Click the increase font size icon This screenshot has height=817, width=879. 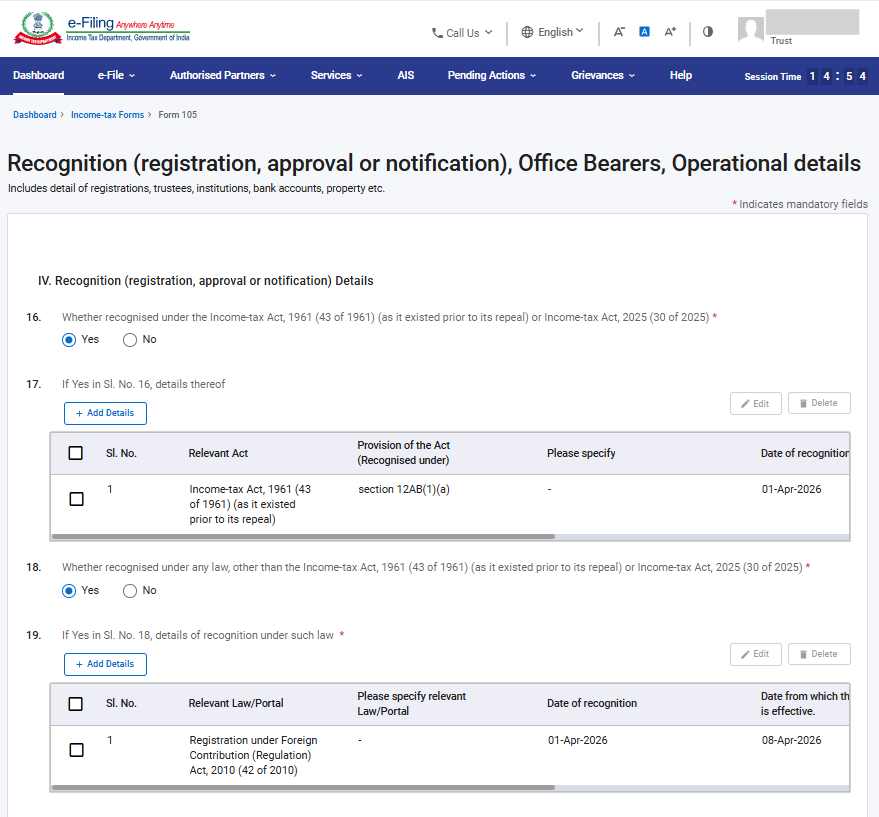[x=671, y=32]
